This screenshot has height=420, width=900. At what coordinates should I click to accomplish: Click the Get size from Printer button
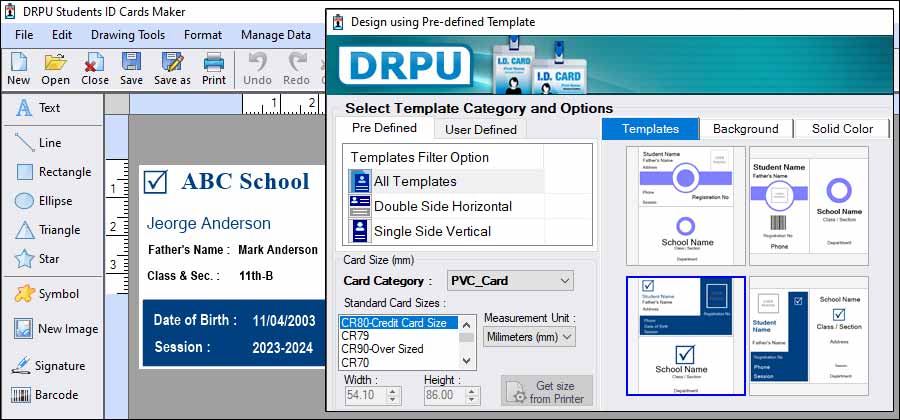pyautogui.click(x=546, y=392)
